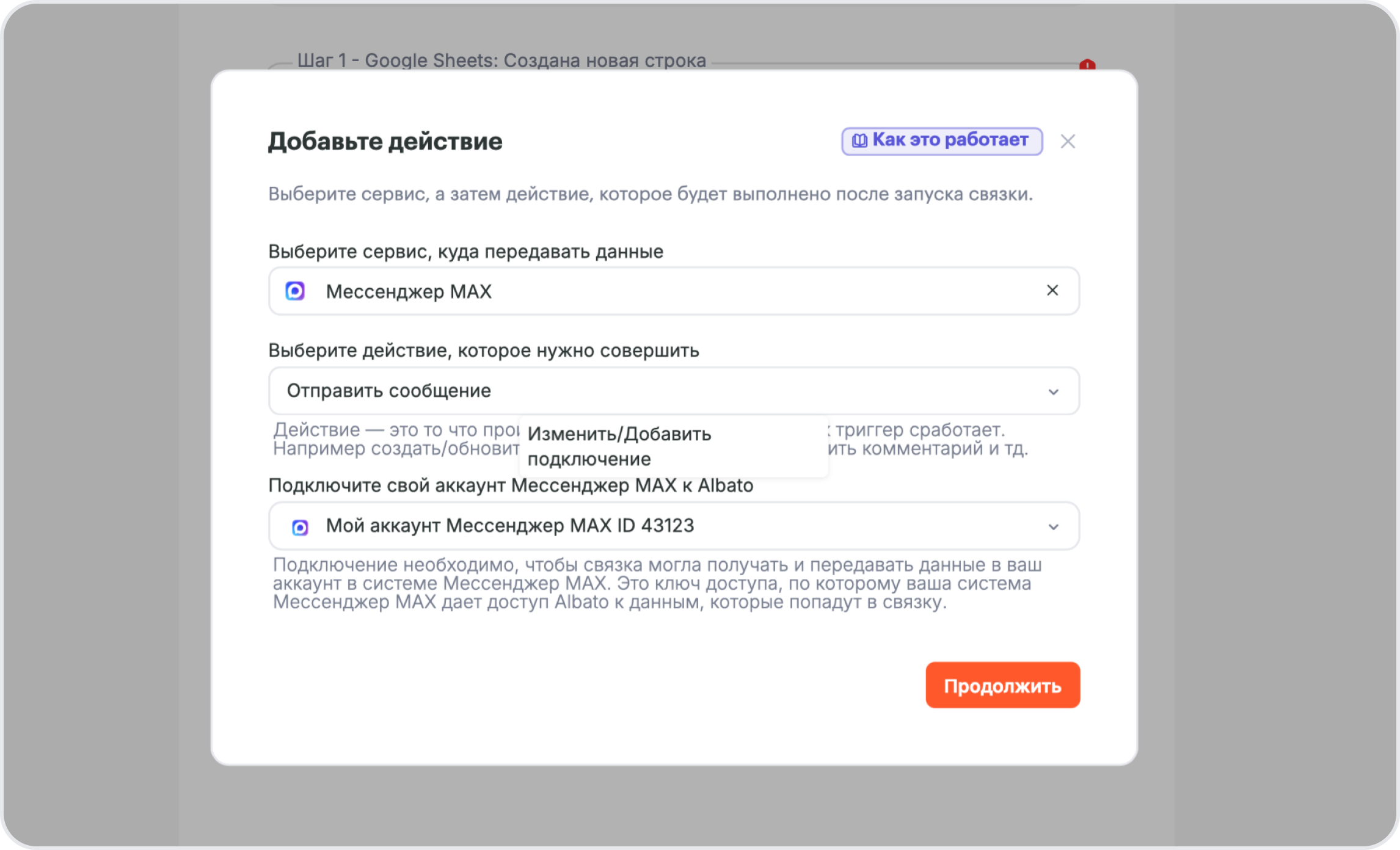Image resolution: width=1400 pixels, height=850 pixels.
Task: Click the book icon in 'Как это работает'
Action: pos(859,141)
